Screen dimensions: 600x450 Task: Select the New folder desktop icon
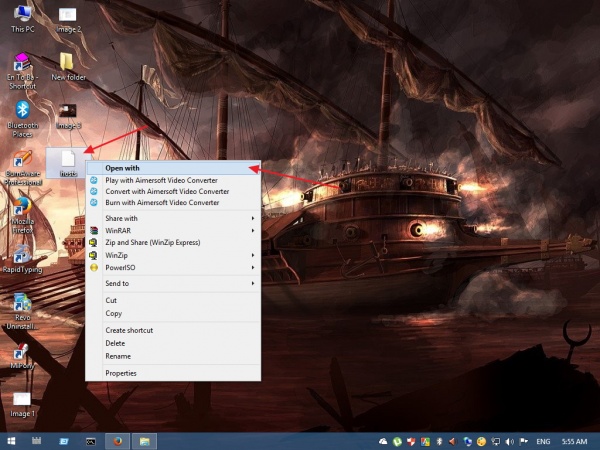pyautogui.click(x=68, y=67)
